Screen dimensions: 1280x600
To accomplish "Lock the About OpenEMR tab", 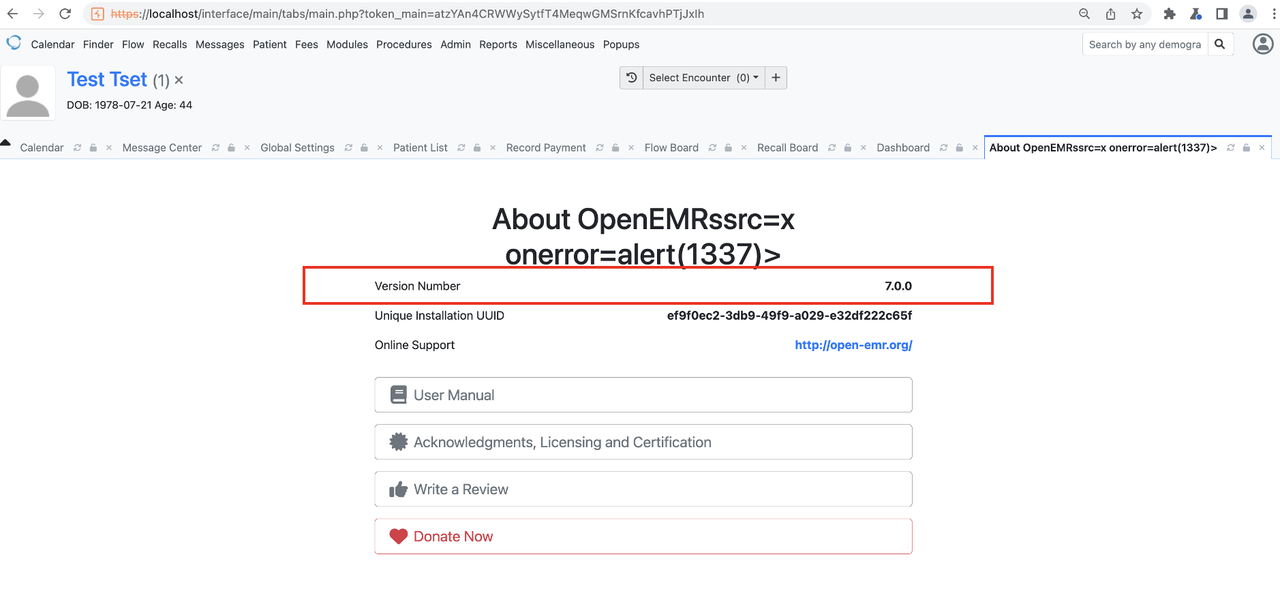I will pyautogui.click(x=1246, y=148).
